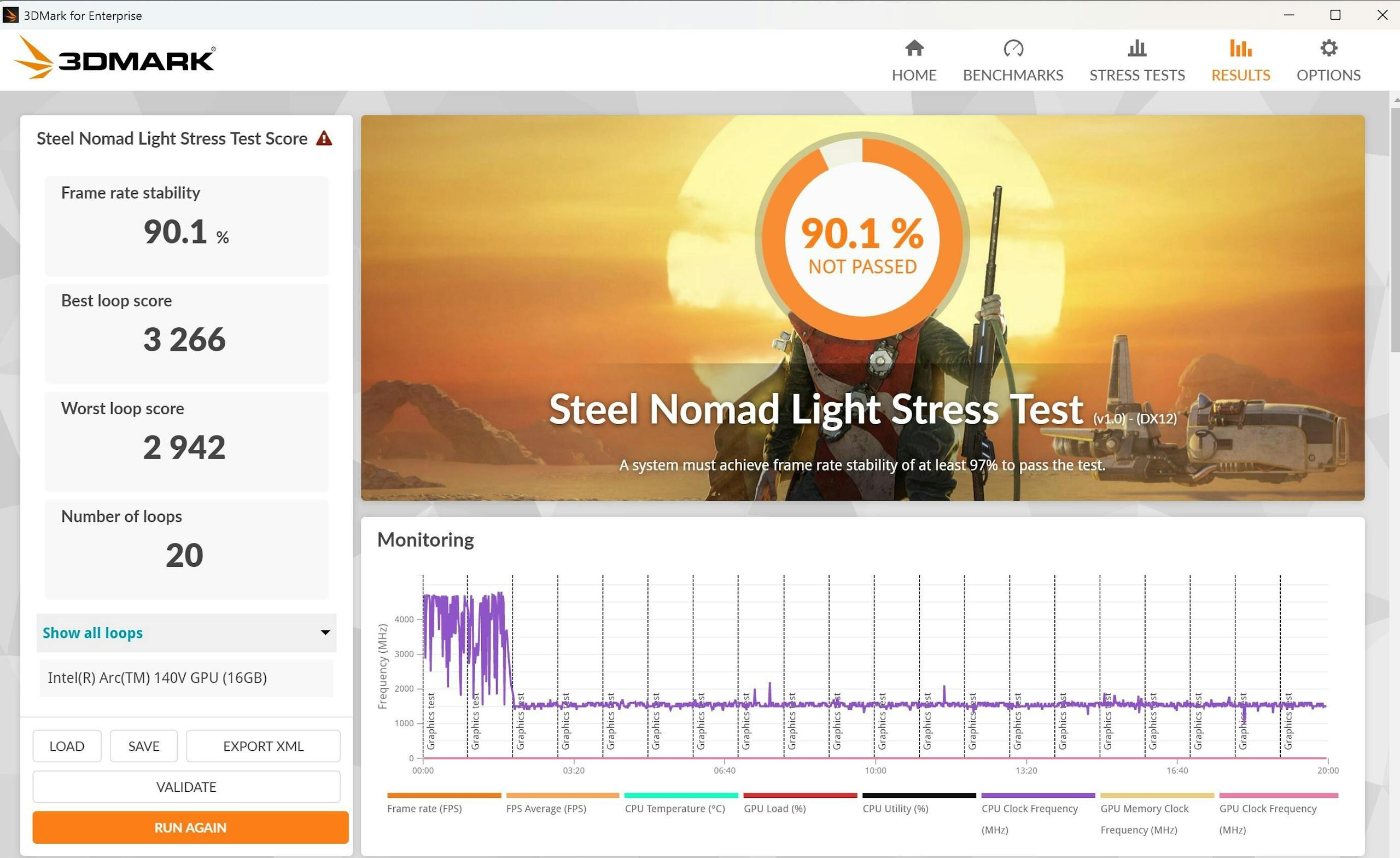The height and width of the screenshot is (858, 1400).
Task: Click the Worst loop score 2 942 value
Action: 184,448
